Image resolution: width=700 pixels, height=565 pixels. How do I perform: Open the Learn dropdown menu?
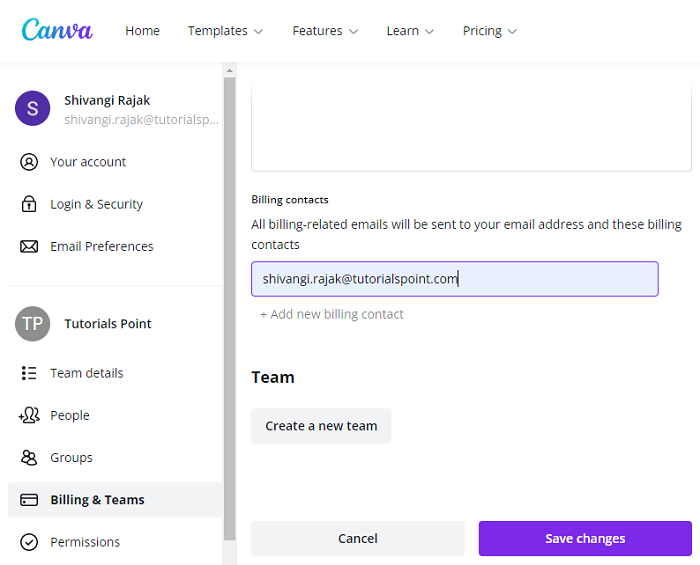[410, 31]
